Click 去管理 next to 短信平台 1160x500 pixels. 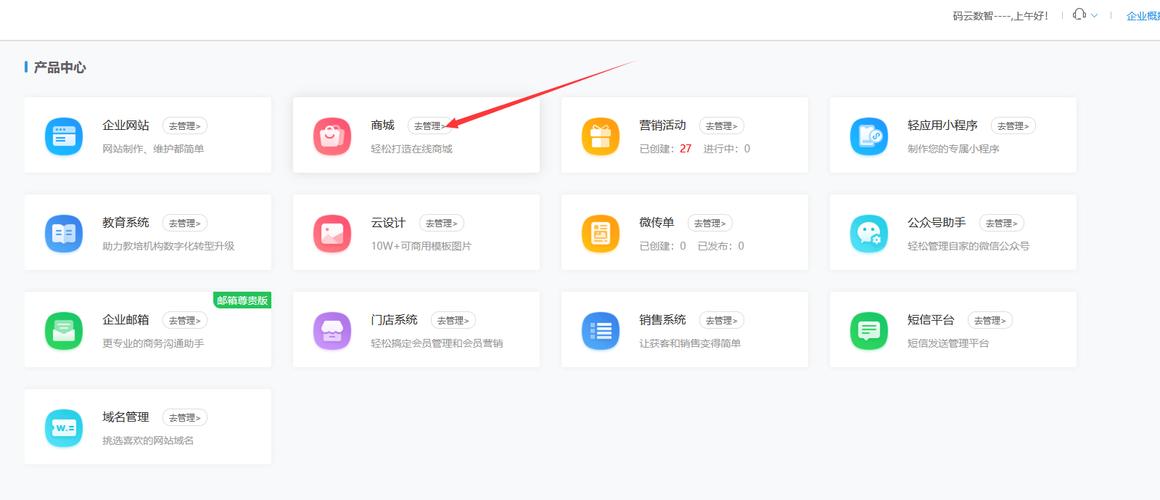pyautogui.click(x=990, y=320)
